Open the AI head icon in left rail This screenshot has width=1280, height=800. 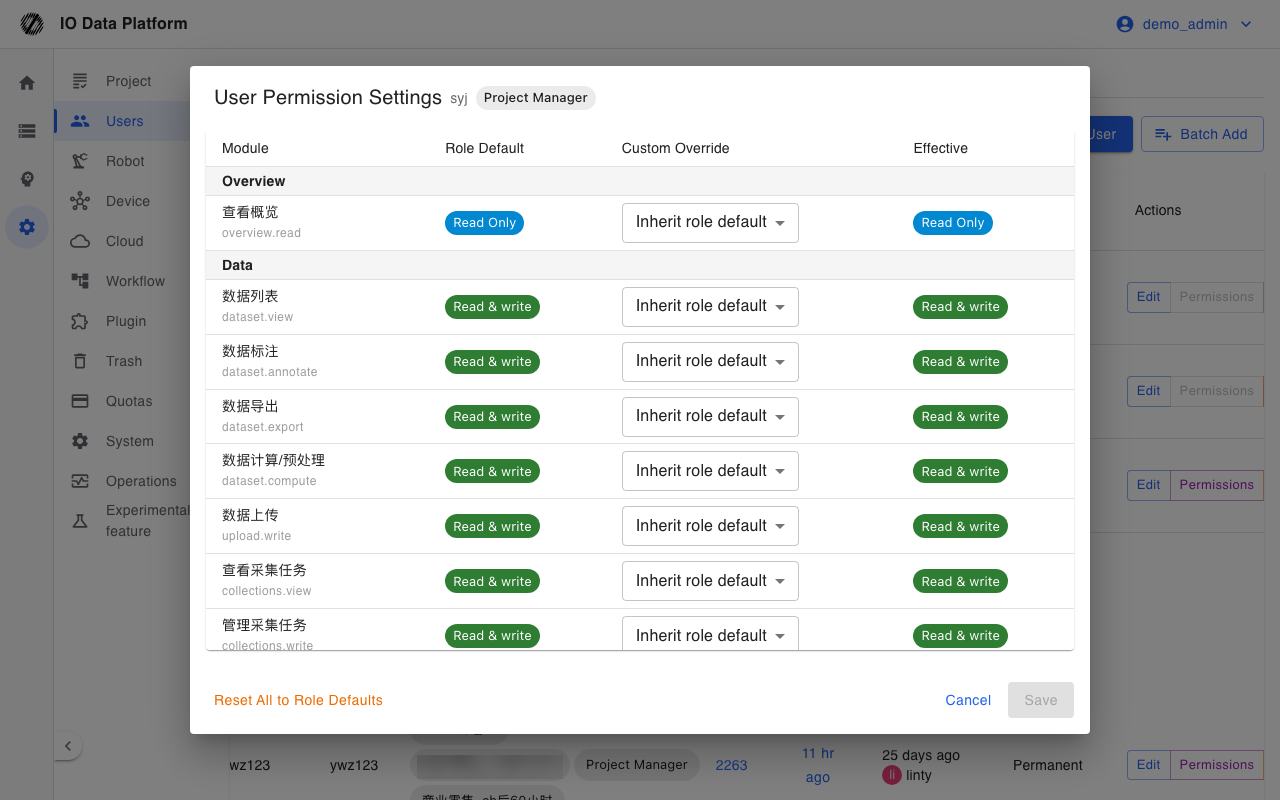tap(27, 179)
